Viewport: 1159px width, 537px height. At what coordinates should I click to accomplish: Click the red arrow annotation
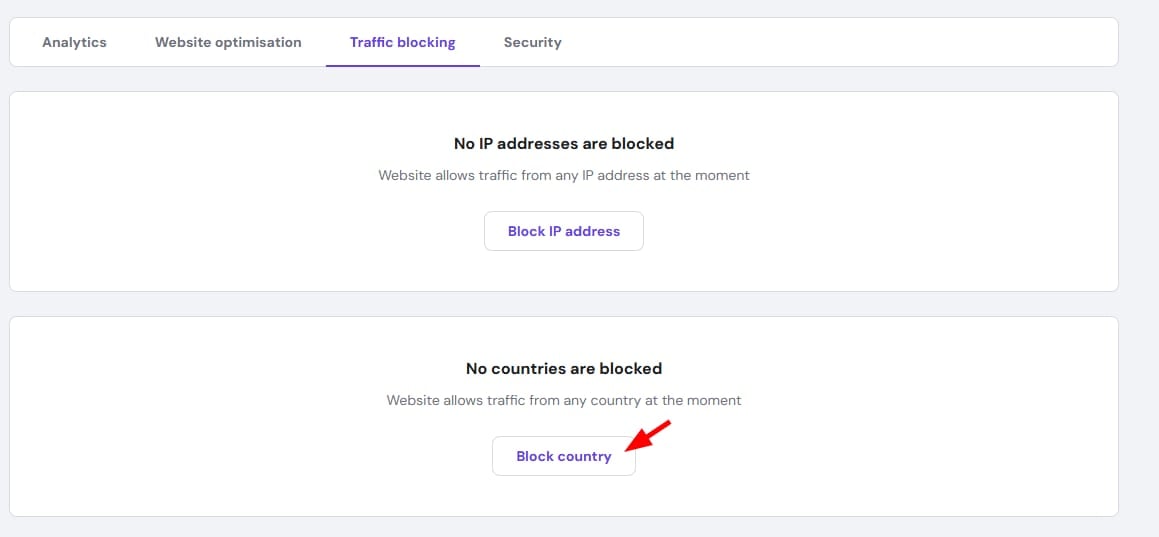click(x=648, y=435)
